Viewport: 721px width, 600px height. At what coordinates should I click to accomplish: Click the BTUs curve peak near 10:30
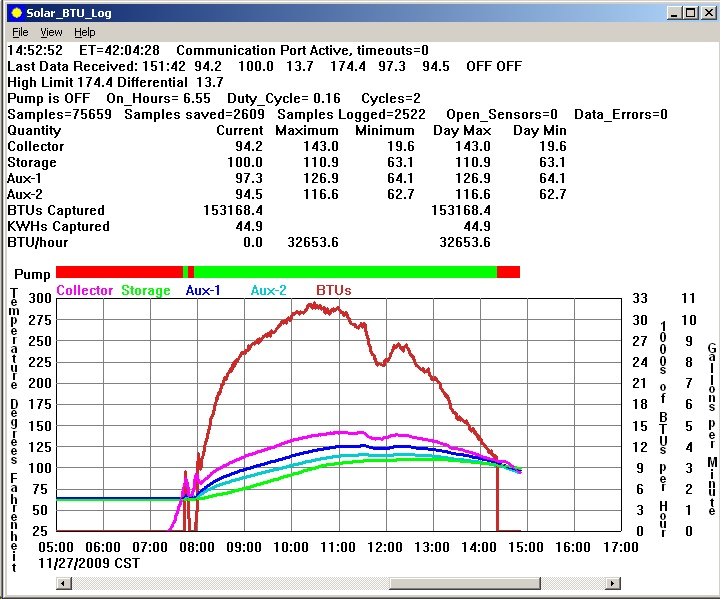tap(314, 304)
